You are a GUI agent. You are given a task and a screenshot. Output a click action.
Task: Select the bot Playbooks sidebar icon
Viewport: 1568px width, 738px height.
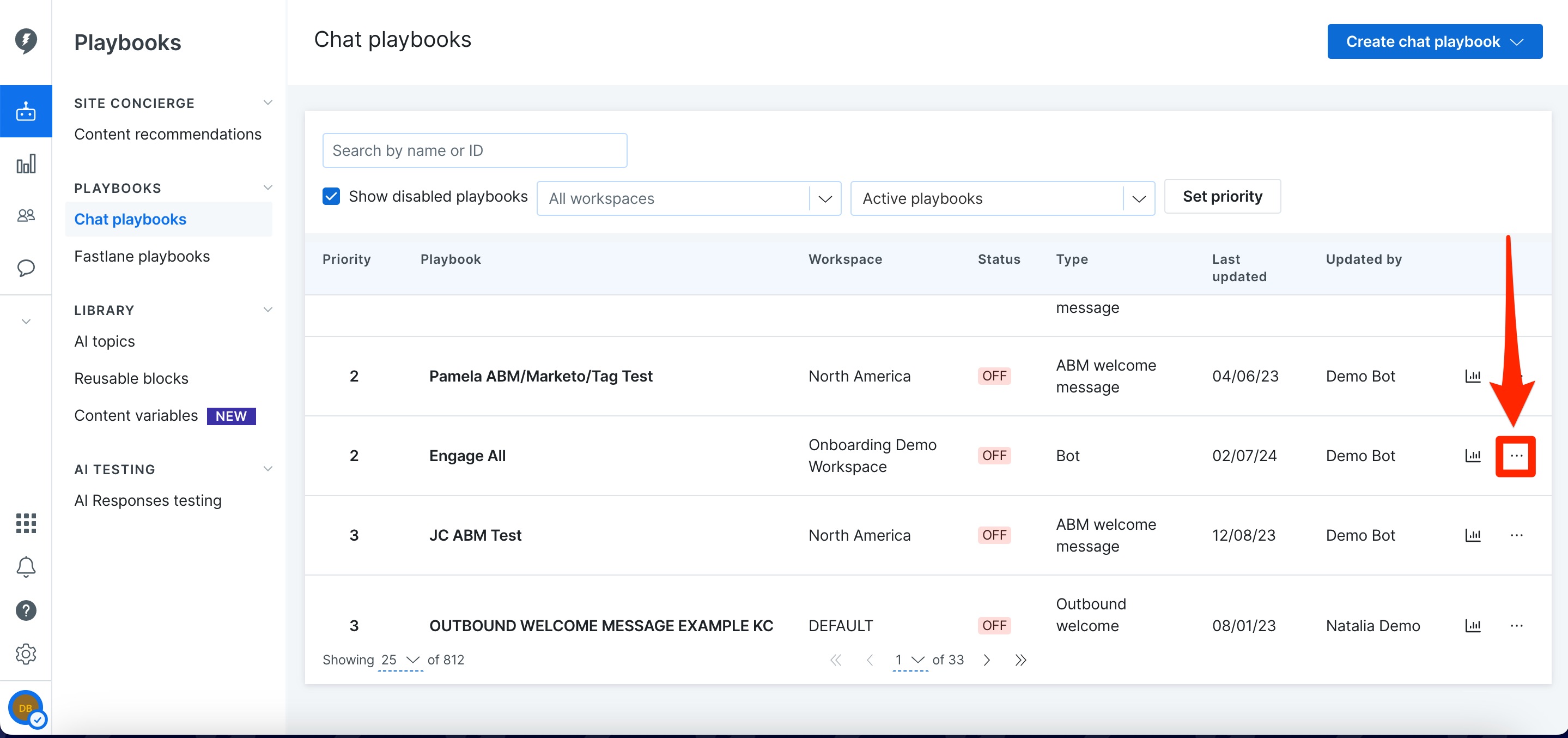(x=26, y=111)
